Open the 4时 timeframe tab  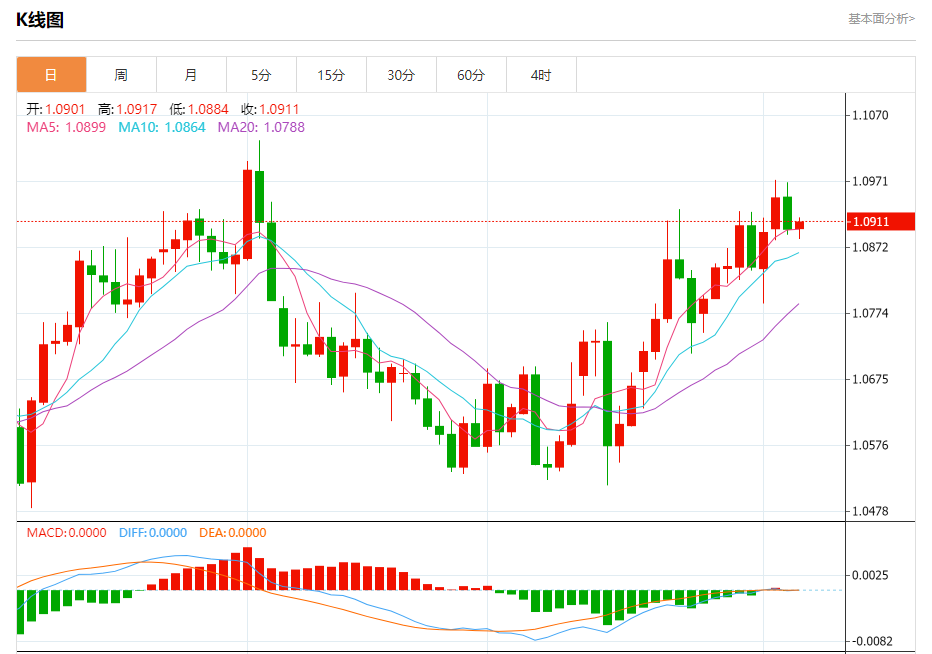pos(541,75)
